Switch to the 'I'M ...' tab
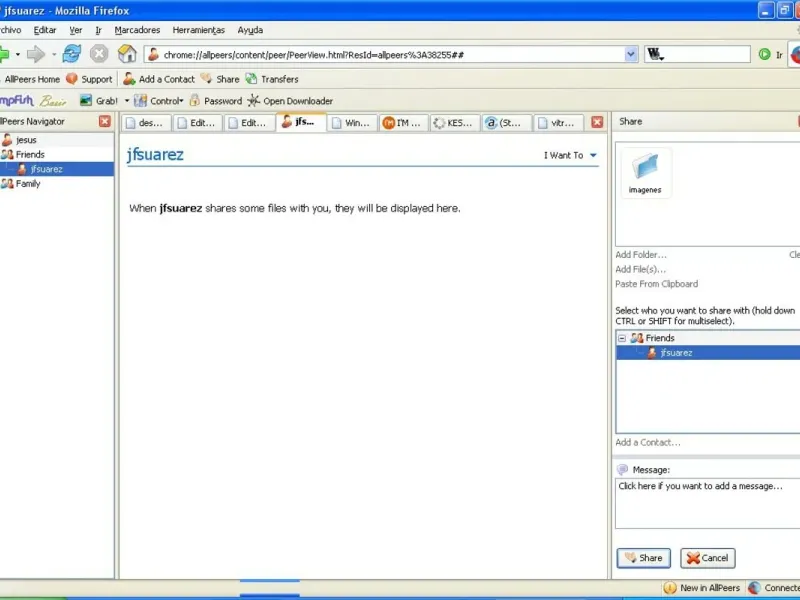The image size is (800, 600). tap(404, 123)
